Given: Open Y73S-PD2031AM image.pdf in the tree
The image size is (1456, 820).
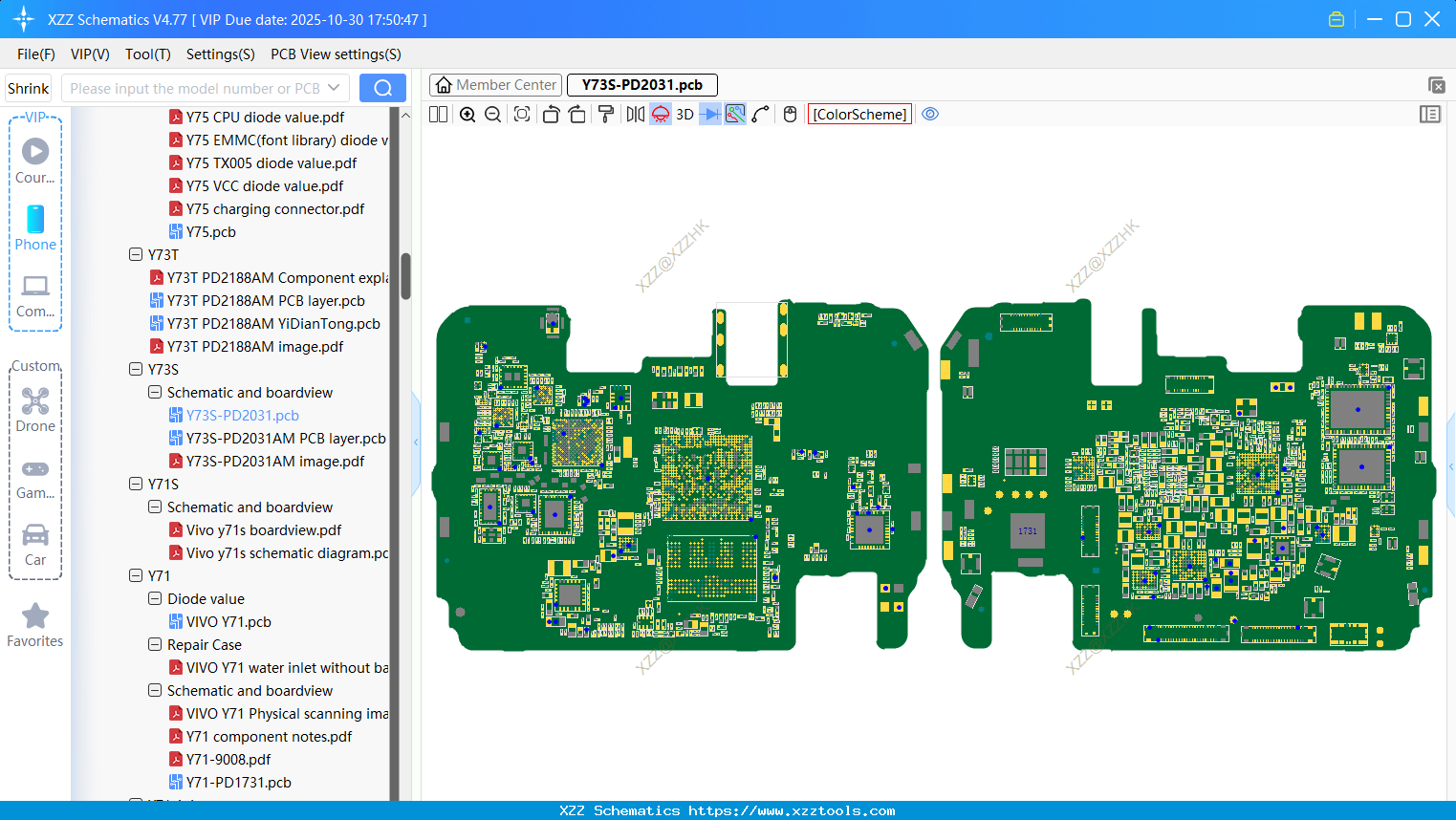Looking at the screenshot, I should [274, 462].
